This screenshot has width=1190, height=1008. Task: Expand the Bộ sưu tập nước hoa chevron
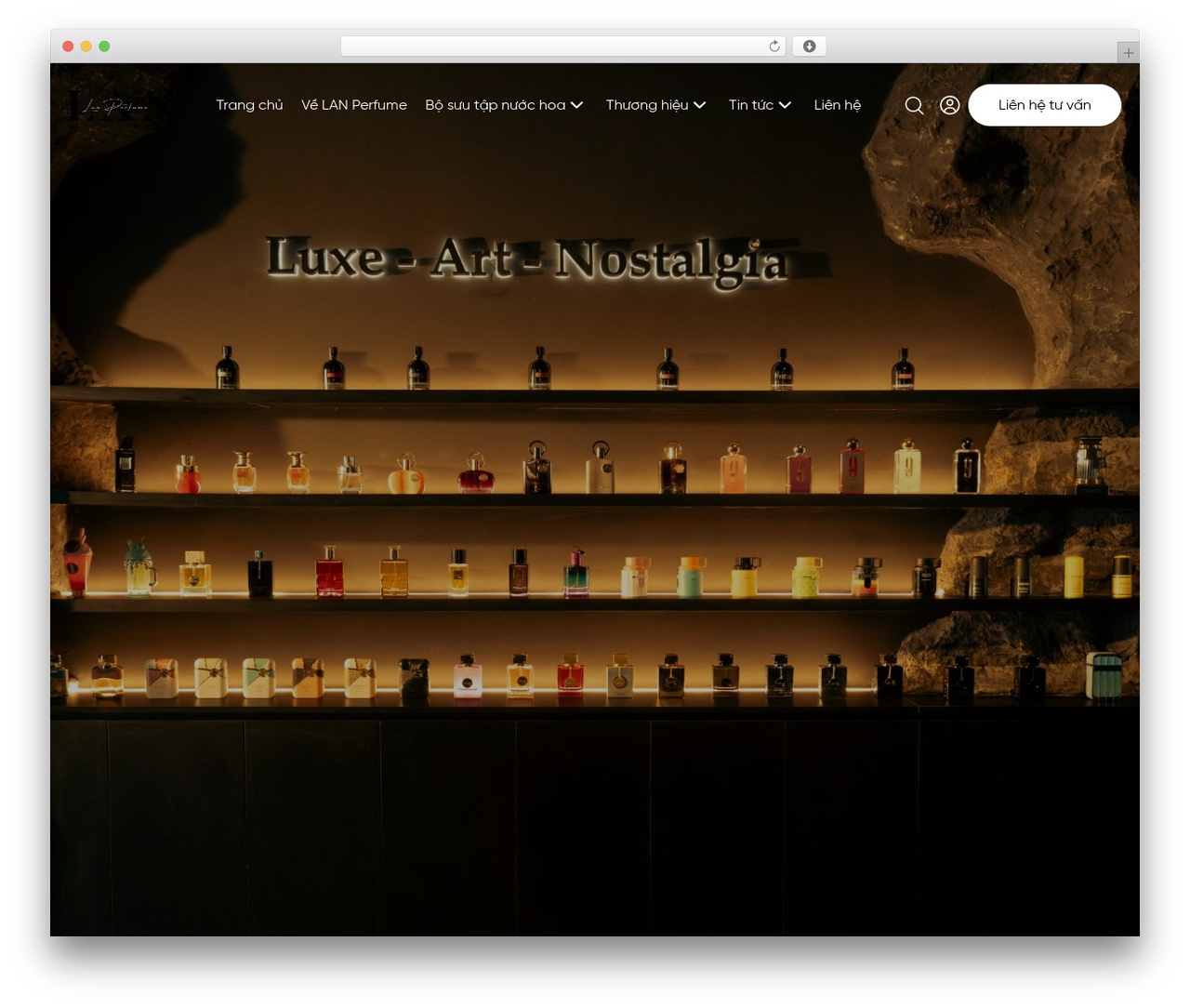576,105
